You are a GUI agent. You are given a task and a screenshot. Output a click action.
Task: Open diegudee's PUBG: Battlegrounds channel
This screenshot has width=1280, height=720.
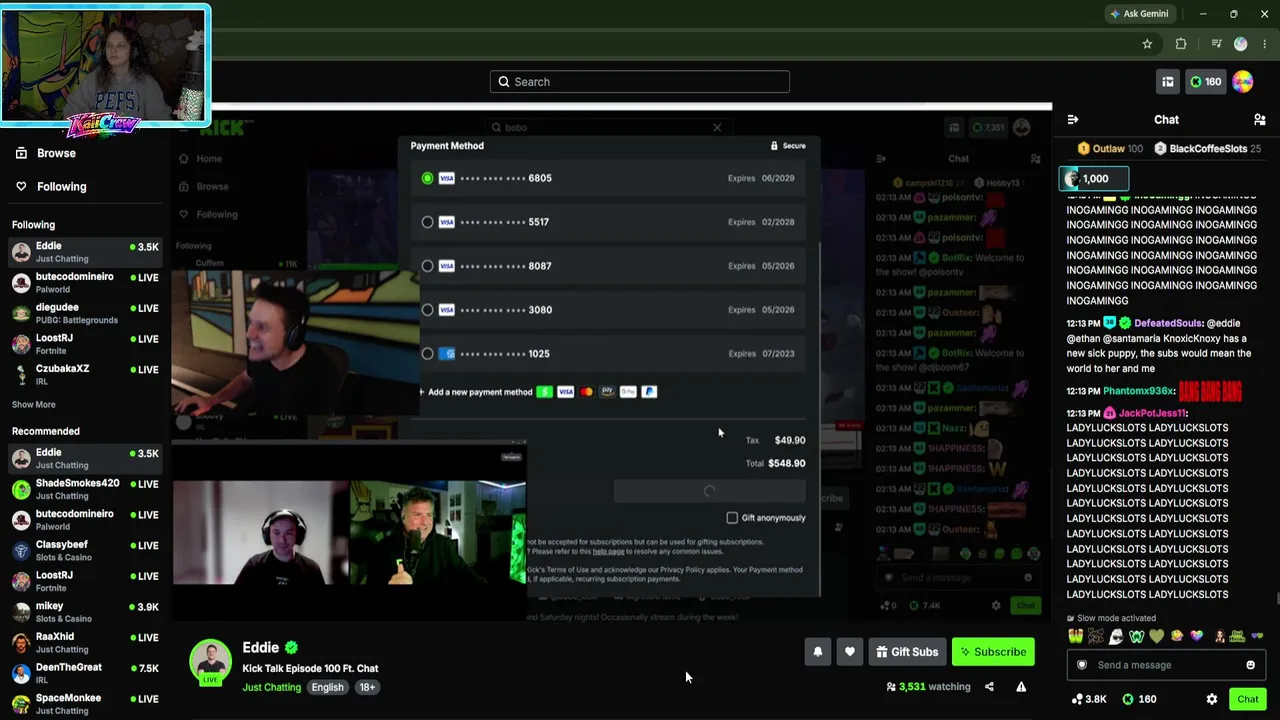84,314
